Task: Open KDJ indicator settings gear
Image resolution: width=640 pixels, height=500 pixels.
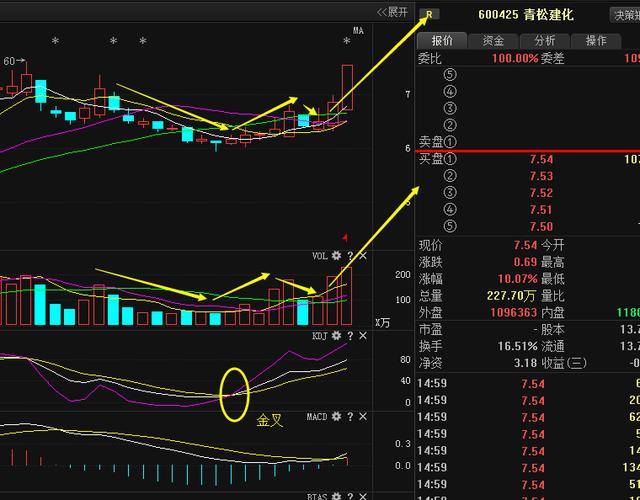Action: tap(337, 337)
